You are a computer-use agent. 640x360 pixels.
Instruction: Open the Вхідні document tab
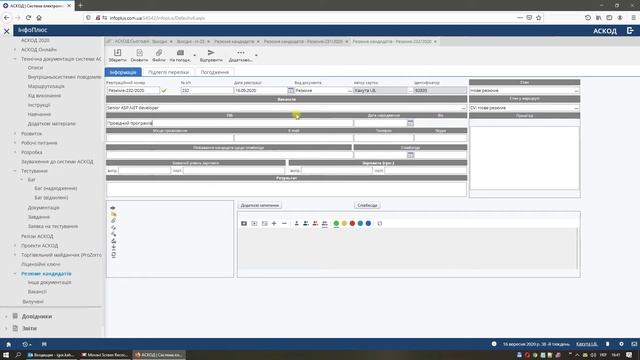[x=160, y=42]
